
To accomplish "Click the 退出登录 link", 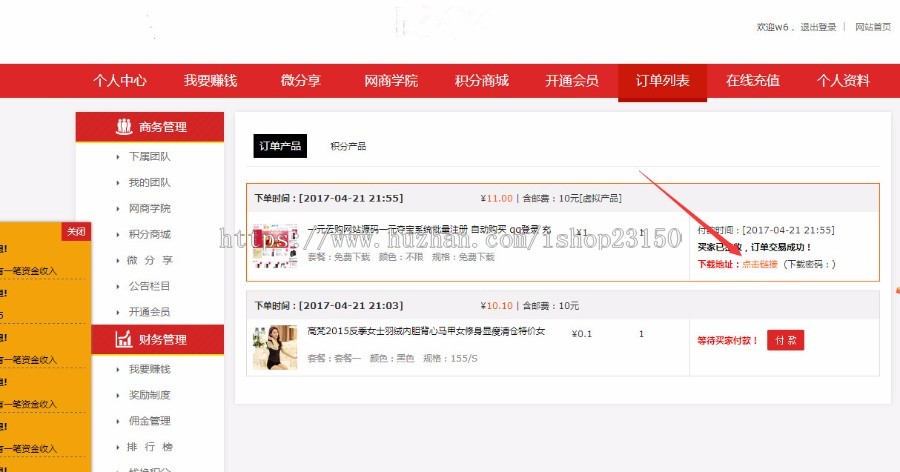I will click(x=818, y=27).
